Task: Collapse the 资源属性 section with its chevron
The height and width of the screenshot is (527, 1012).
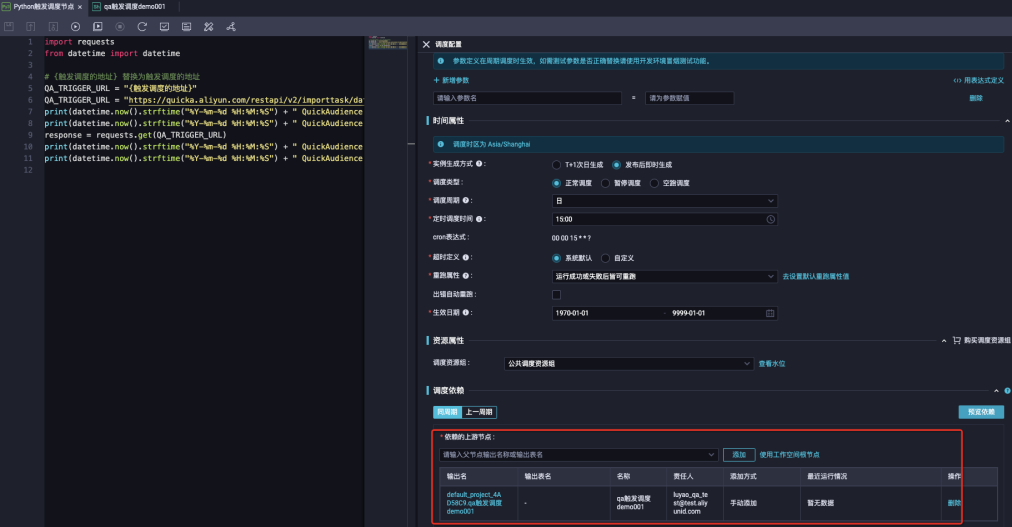Action: tap(944, 341)
